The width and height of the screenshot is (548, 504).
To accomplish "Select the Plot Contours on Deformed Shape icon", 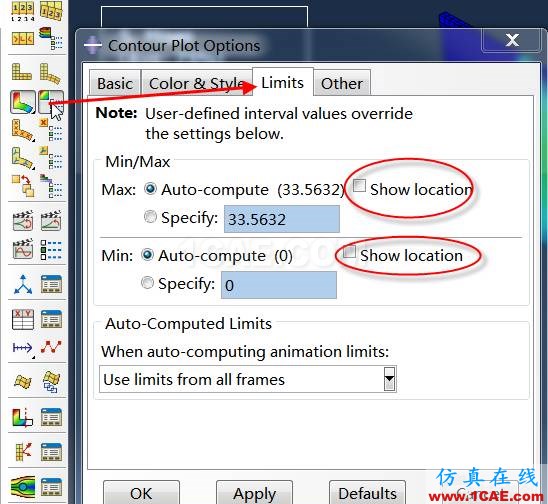I will (x=23, y=102).
